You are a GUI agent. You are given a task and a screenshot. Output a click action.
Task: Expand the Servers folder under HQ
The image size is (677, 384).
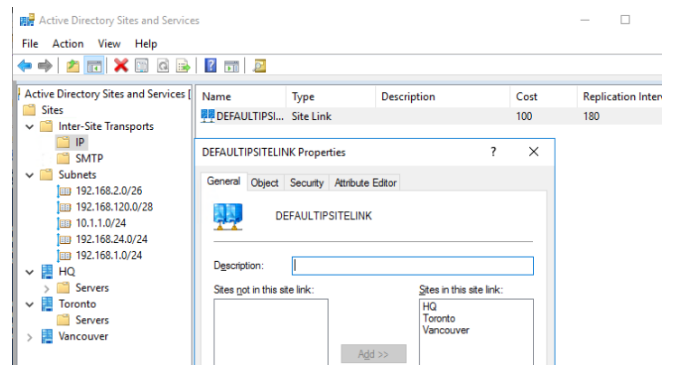[47, 288]
